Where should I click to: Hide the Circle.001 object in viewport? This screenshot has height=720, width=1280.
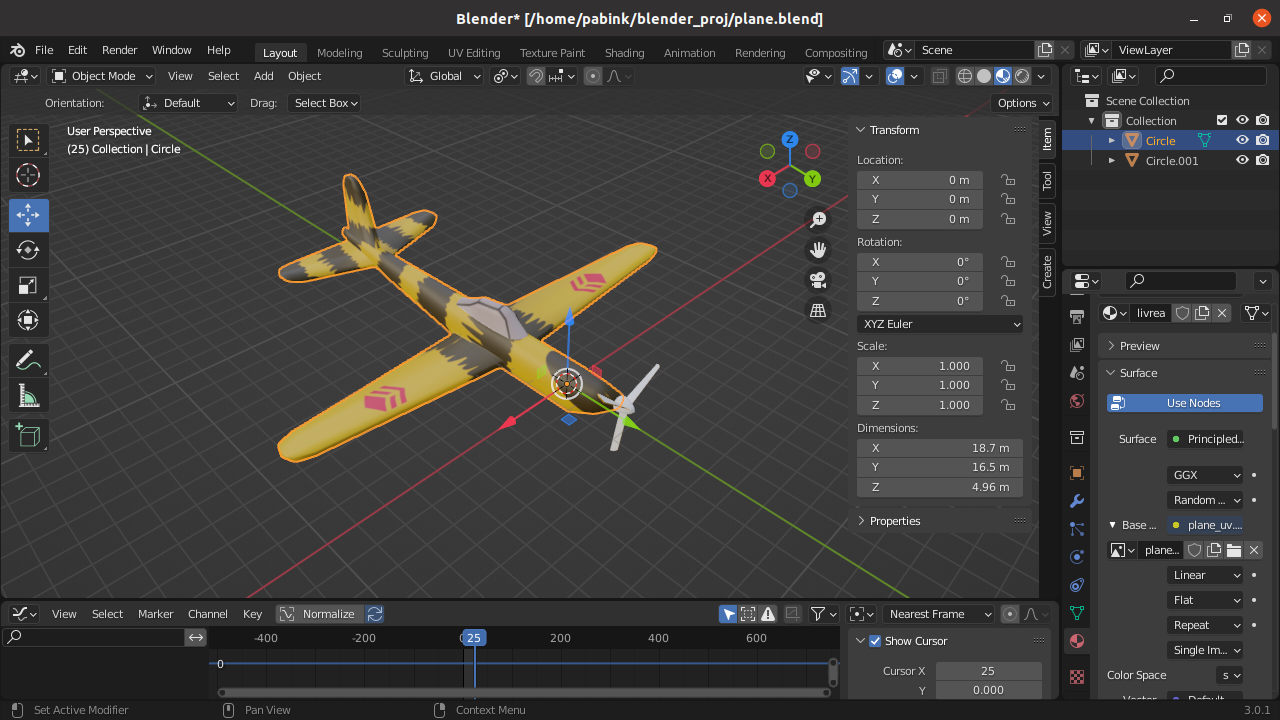click(x=1242, y=160)
